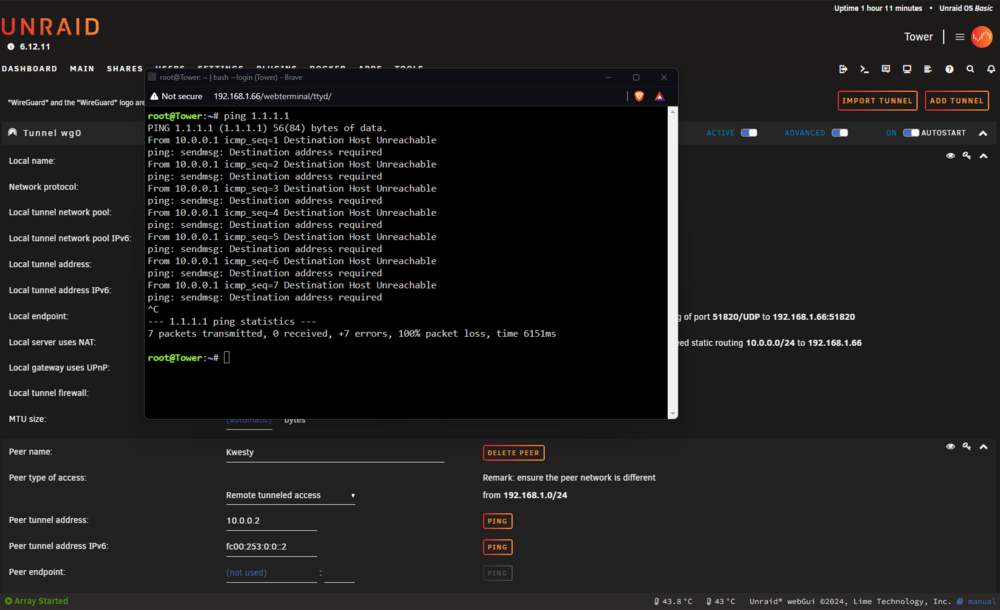Click the DELETE PEER button

pyautogui.click(x=513, y=453)
